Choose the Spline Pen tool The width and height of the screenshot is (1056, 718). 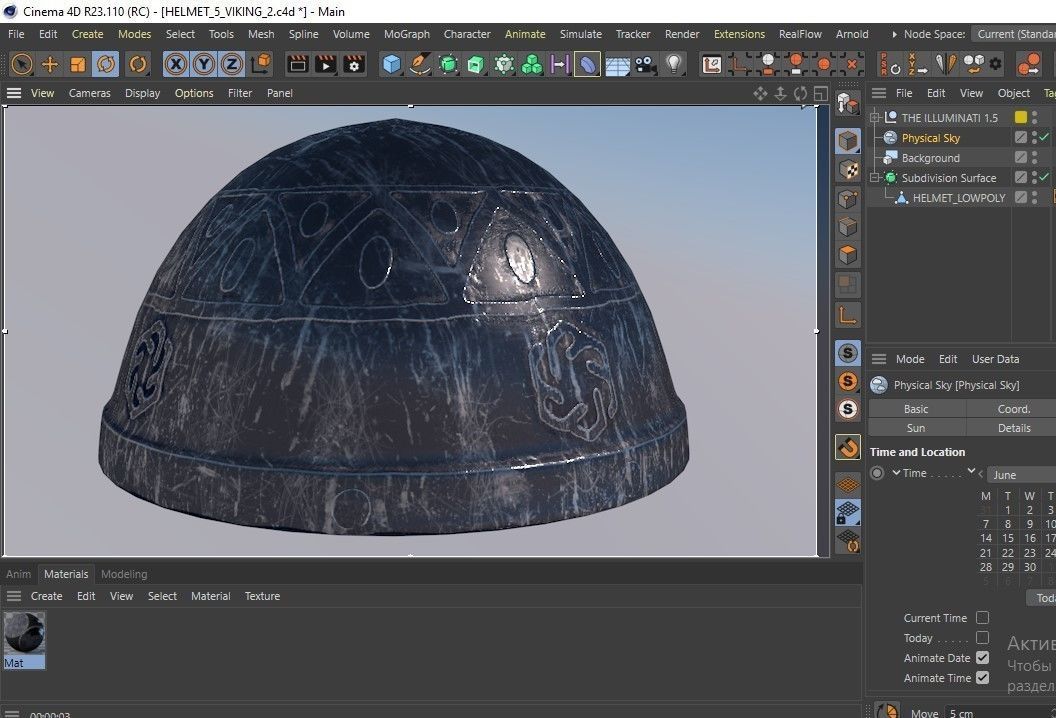[x=420, y=64]
